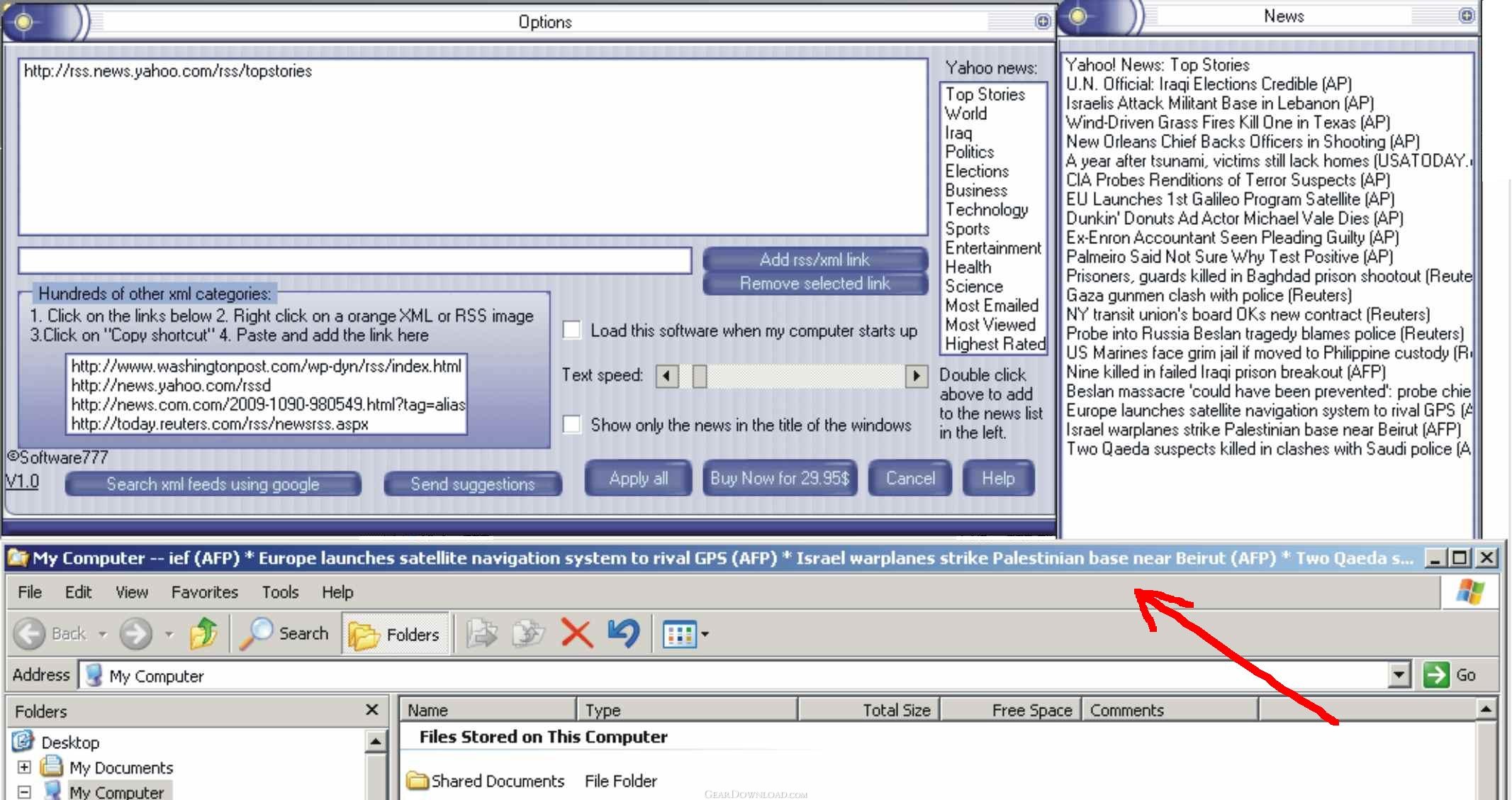Click Folders tree scrollbar up arrow
1512x800 pixels.
tap(376, 742)
